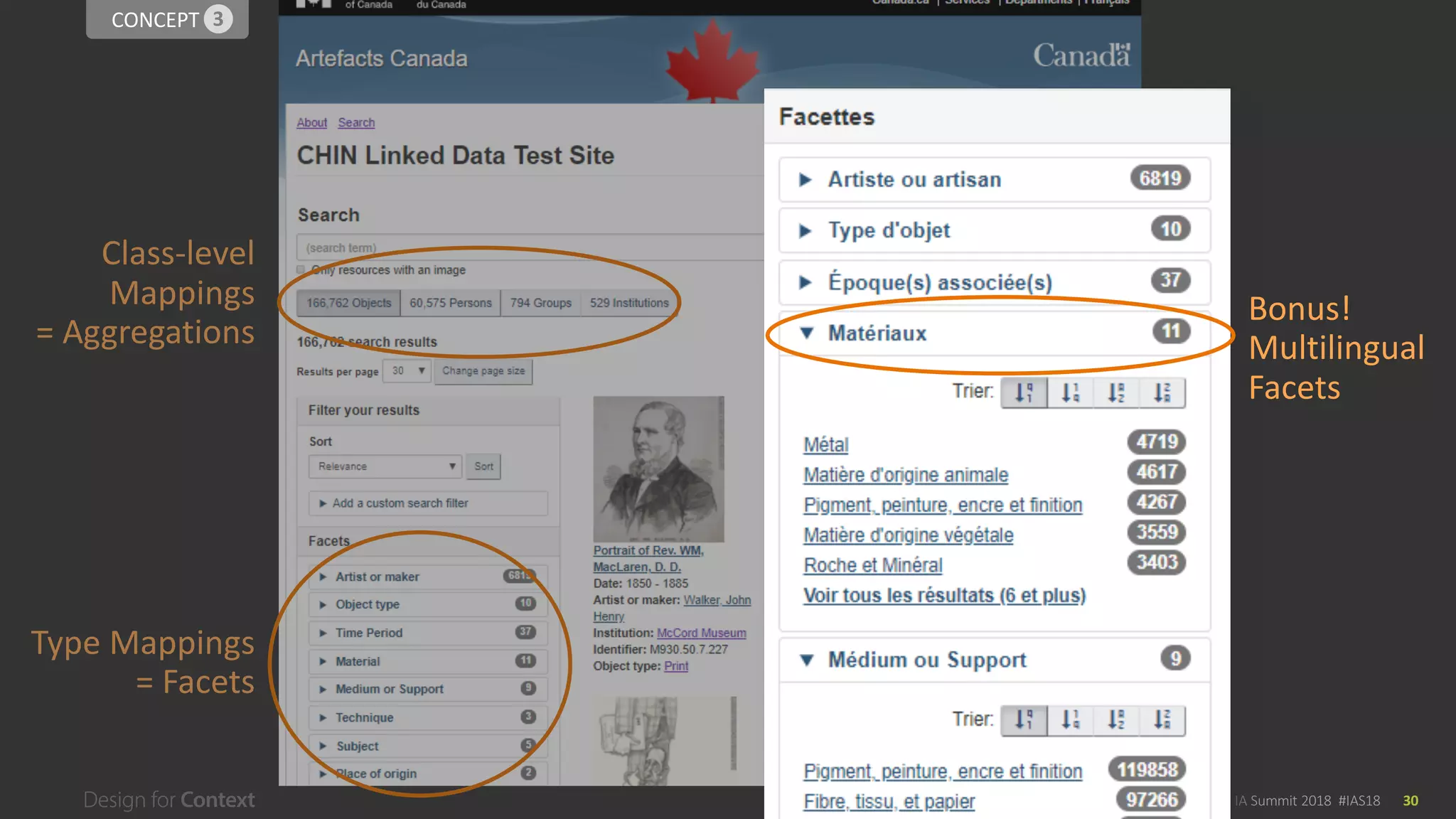This screenshot has height=819, width=1456.
Task: Sort Matériaux facet by count ascending (1-9)
Action: pyautogui.click(x=1070, y=392)
